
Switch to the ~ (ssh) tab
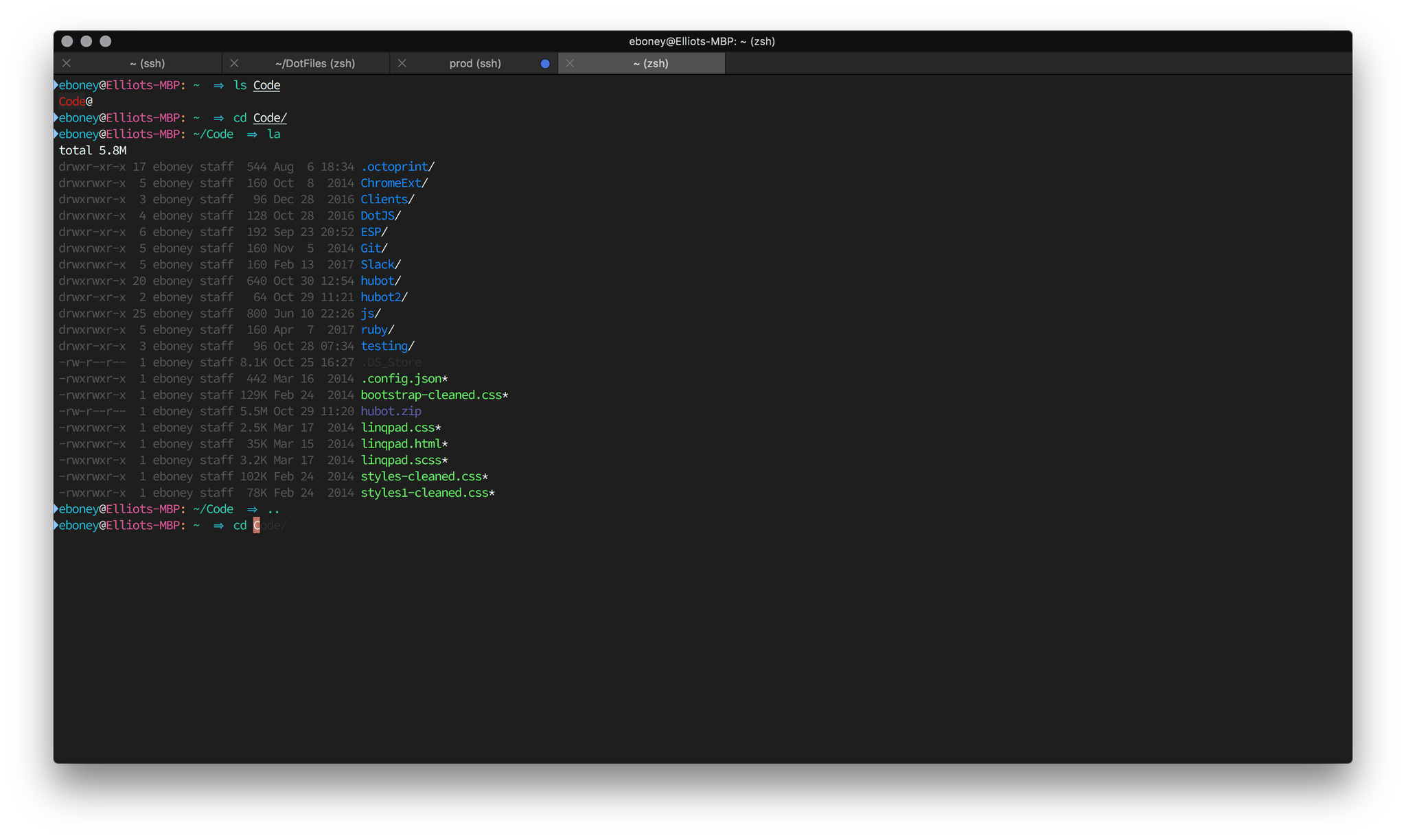point(147,63)
